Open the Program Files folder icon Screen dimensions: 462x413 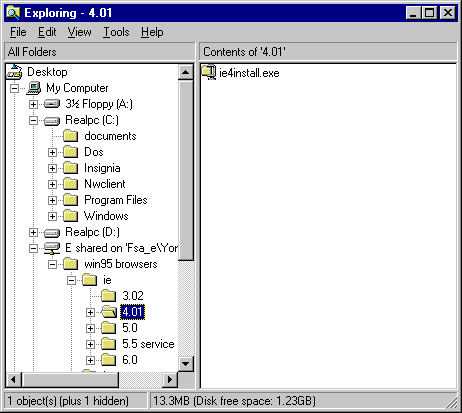71,200
